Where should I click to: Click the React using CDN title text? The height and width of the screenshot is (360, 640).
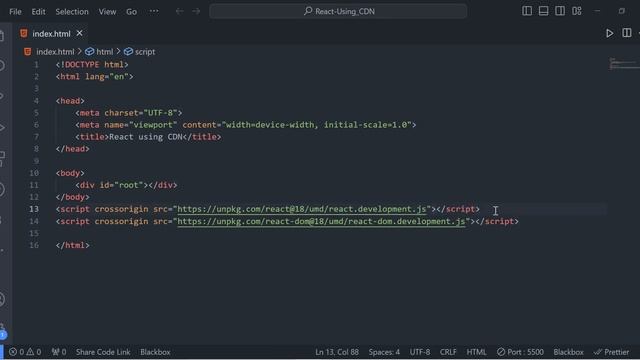click(x=145, y=137)
